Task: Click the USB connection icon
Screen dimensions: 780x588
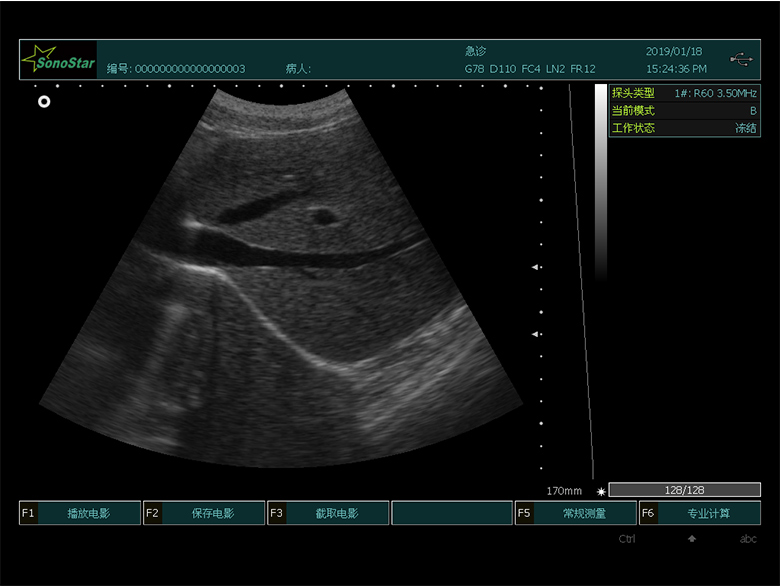Action: pyautogui.click(x=741, y=59)
